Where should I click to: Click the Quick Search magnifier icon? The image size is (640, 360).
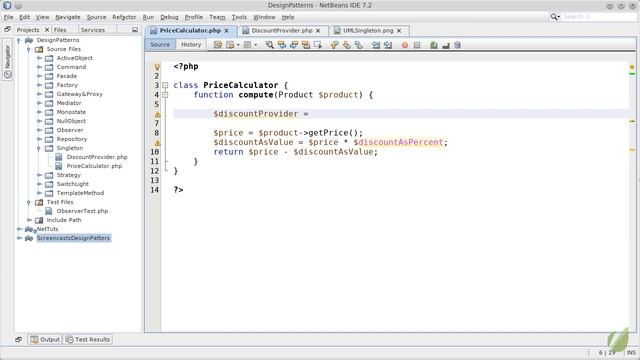point(554,17)
